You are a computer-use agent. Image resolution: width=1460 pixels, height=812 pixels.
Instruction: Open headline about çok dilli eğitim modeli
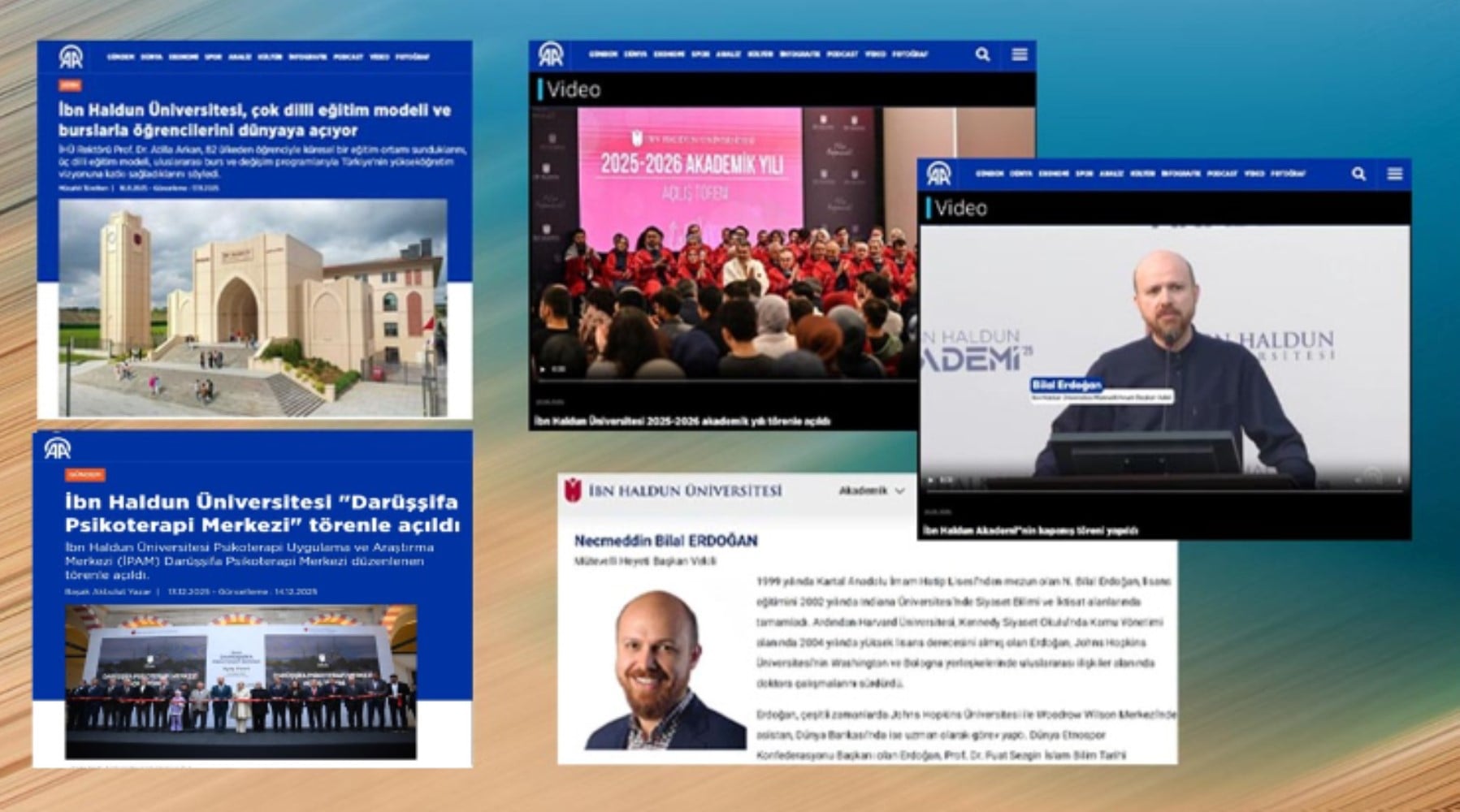[x=254, y=120]
